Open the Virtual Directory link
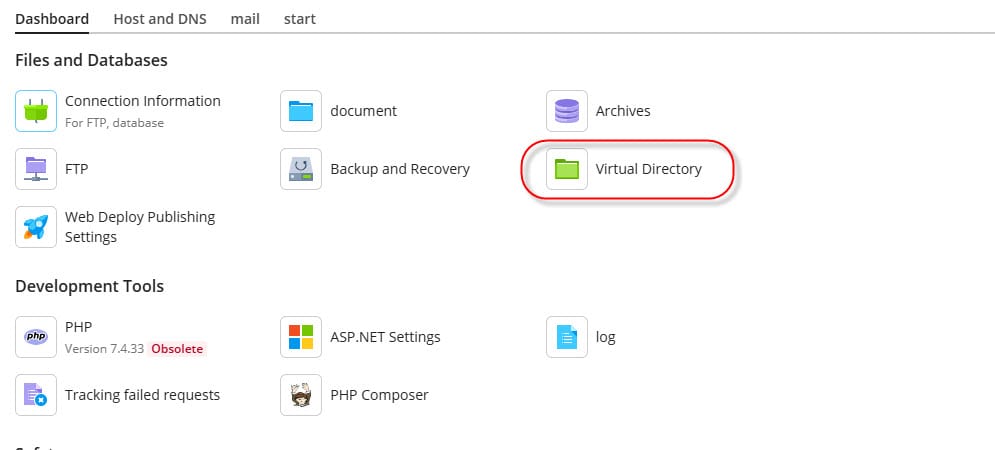Image resolution: width=995 pixels, height=450 pixels. (648, 169)
